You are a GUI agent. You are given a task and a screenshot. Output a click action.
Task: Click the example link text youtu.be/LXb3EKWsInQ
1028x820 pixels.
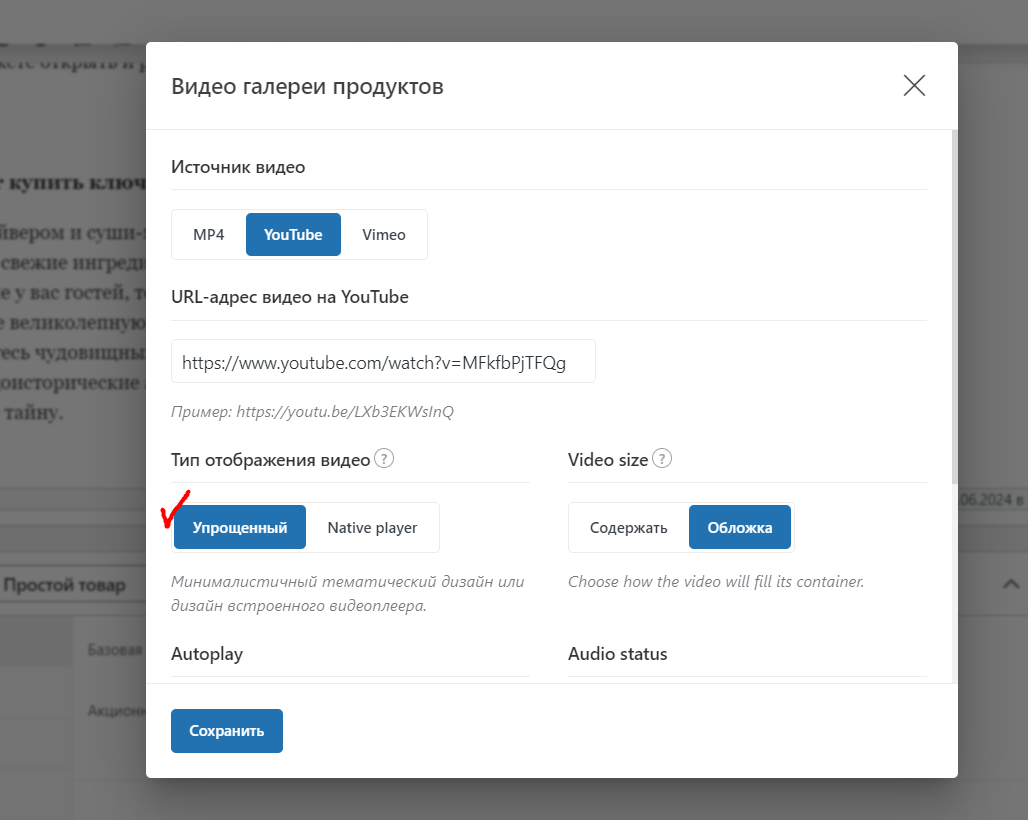[345, 412]
